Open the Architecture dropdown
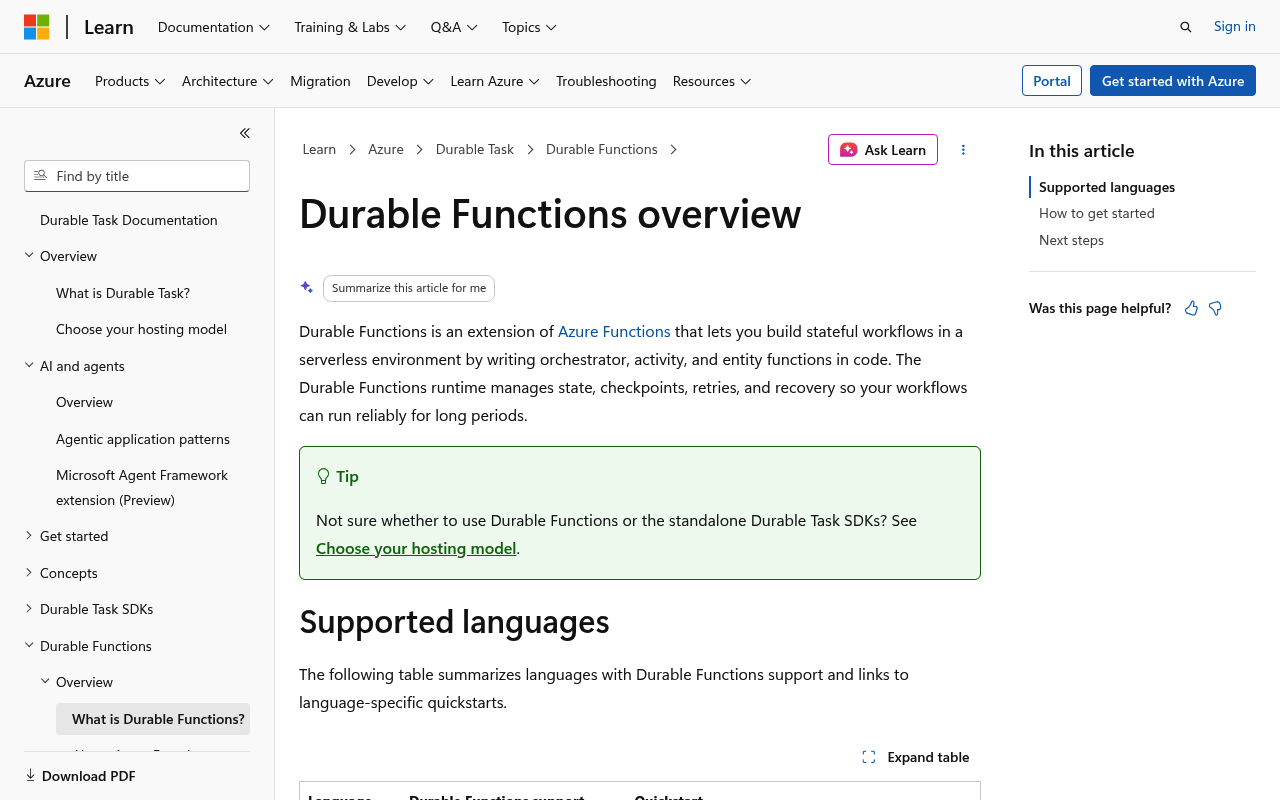Screen dimensions: 1280x800 pos(228,81)
